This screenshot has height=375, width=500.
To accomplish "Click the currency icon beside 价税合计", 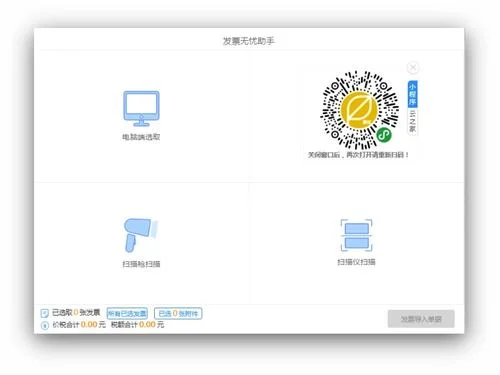I will (x=44, y=325).
